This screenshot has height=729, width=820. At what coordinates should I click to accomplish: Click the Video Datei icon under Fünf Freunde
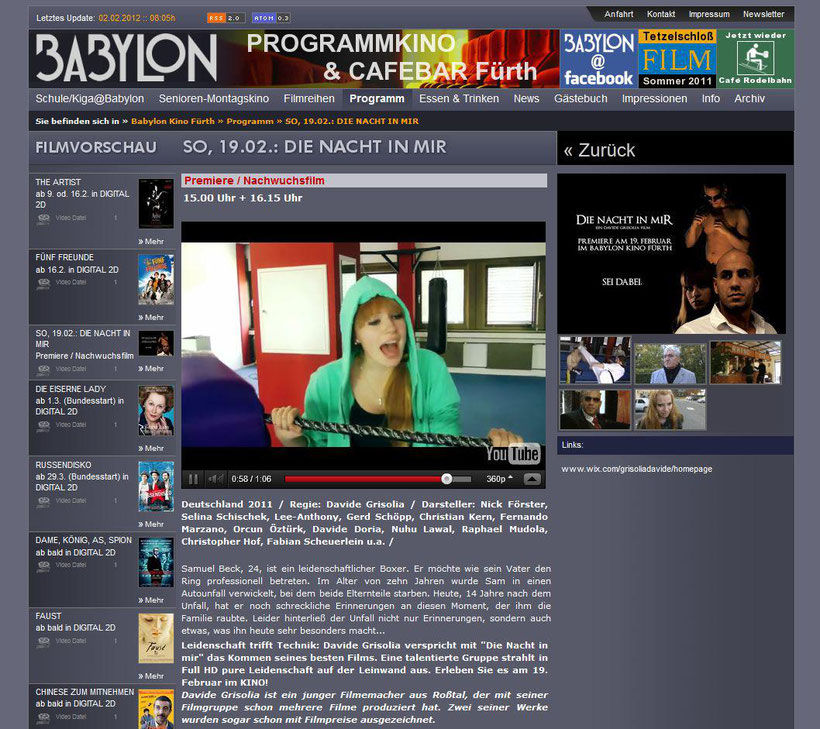click(x=43, y=283)
